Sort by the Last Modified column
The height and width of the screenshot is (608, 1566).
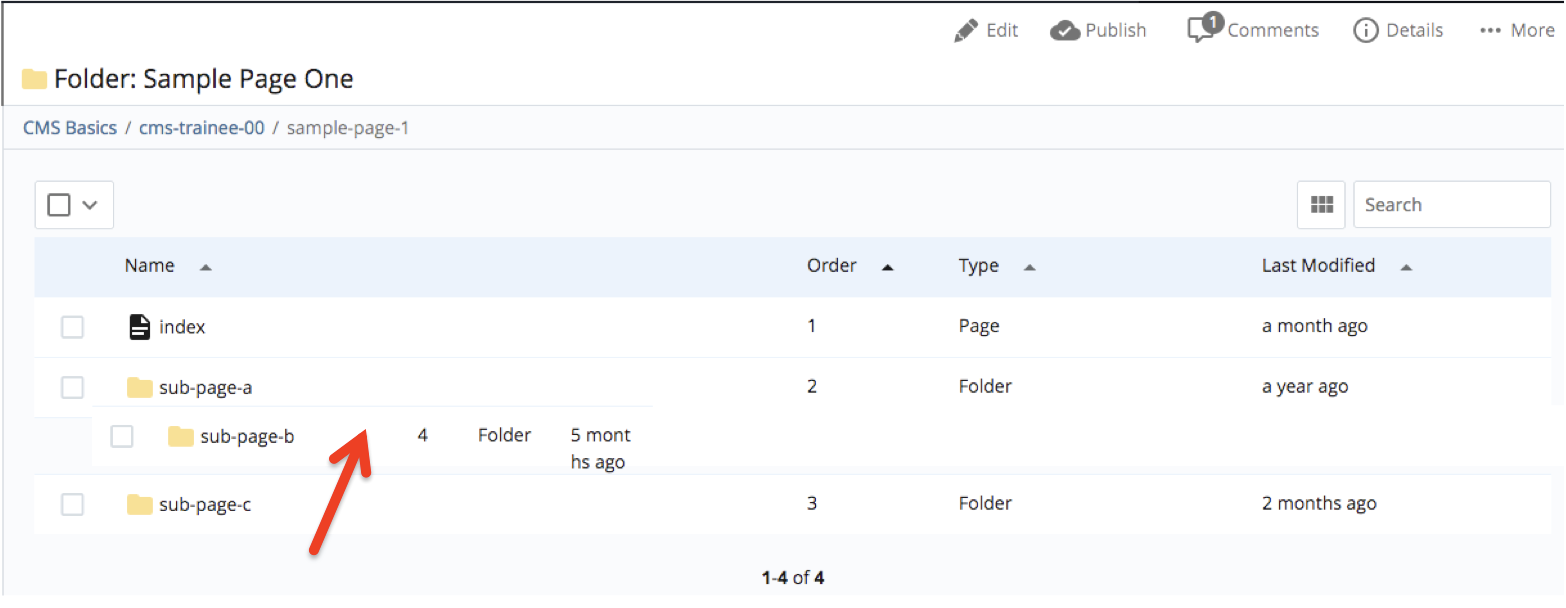point(1318,266)
